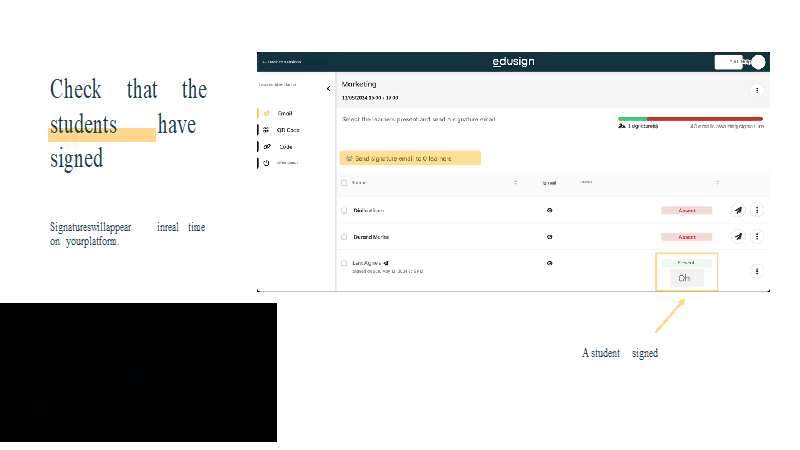This screenshot has height=450, width=800.
Task: Click the Present status badge of the signed learner
Action: point(686,262)
